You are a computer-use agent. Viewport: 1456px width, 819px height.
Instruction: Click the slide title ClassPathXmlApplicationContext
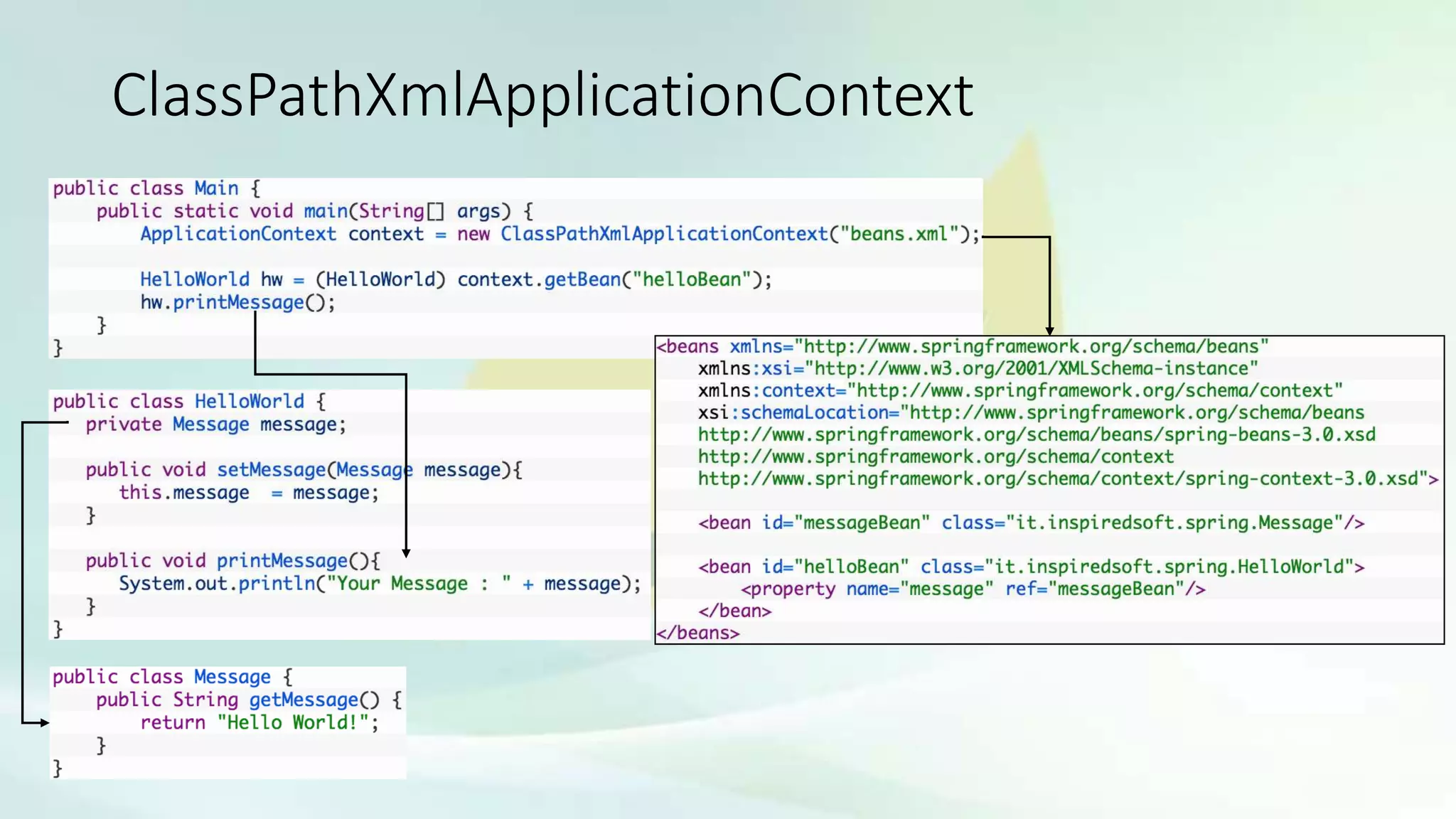[x=542, y=96]
